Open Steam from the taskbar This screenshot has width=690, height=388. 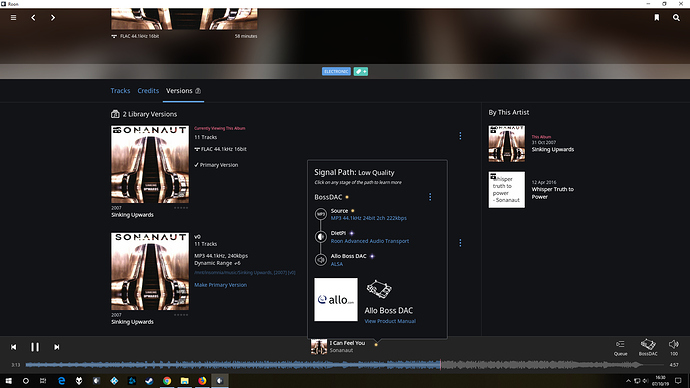(149, 381)
